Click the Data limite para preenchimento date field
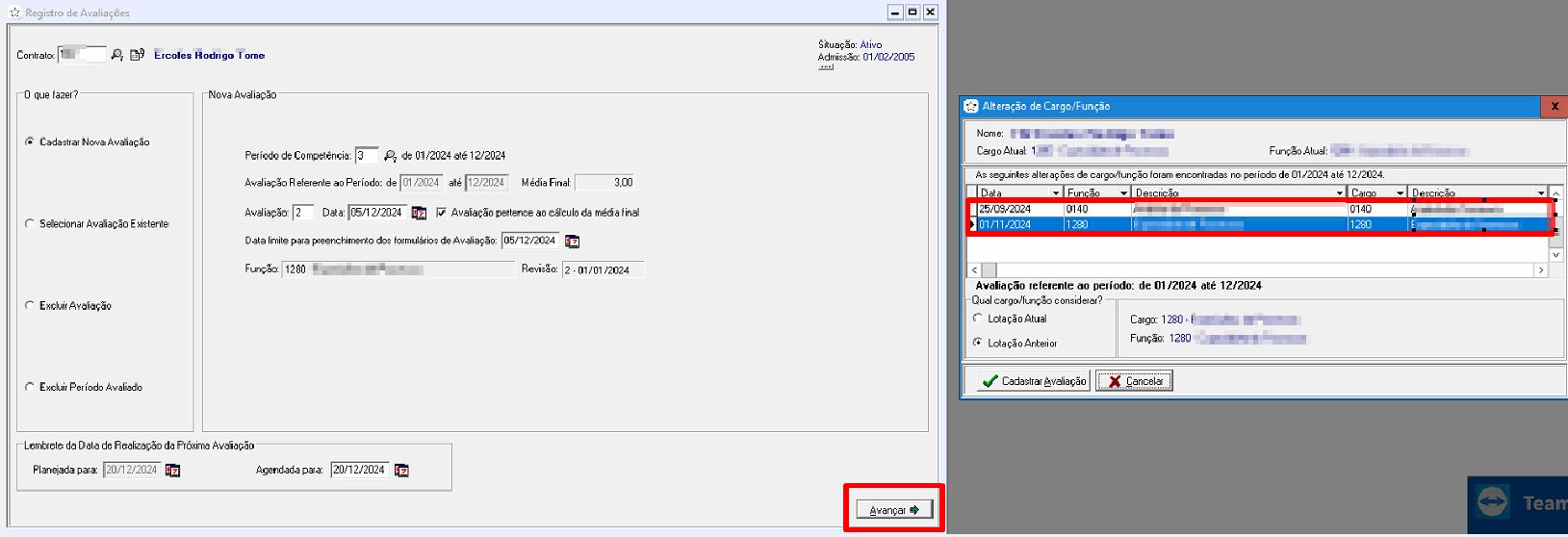The image size is (1568, 537). pos(530,241)
